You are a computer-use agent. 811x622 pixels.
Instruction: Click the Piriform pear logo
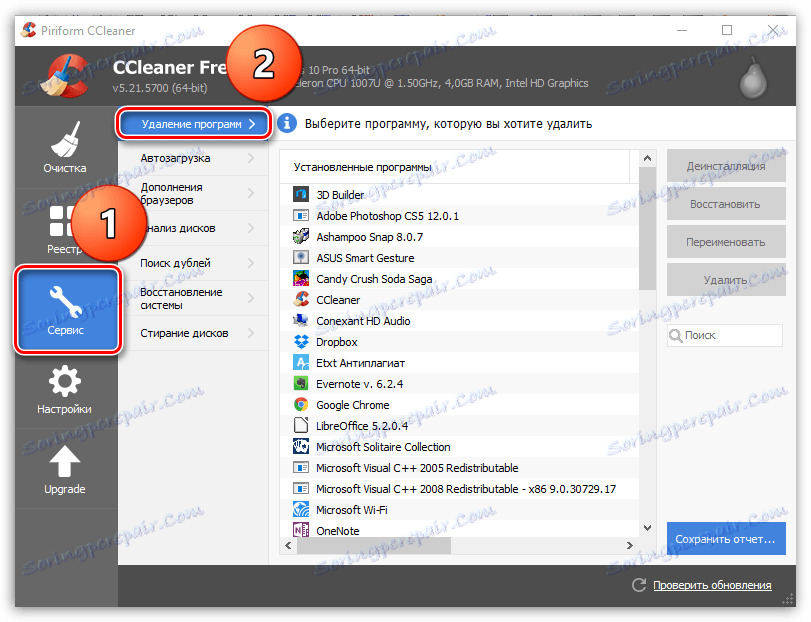click(753, 78)
